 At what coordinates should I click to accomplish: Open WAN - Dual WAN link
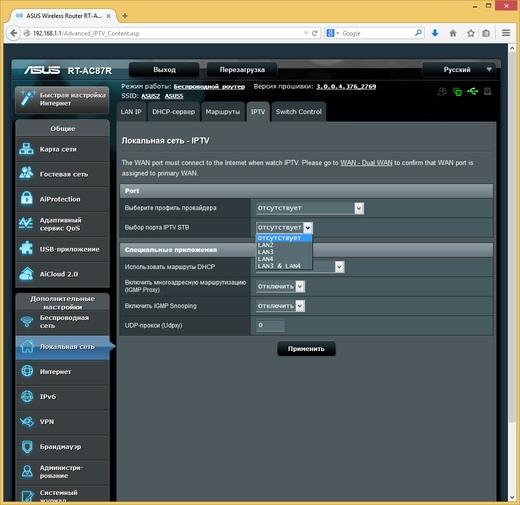point(366,163)
